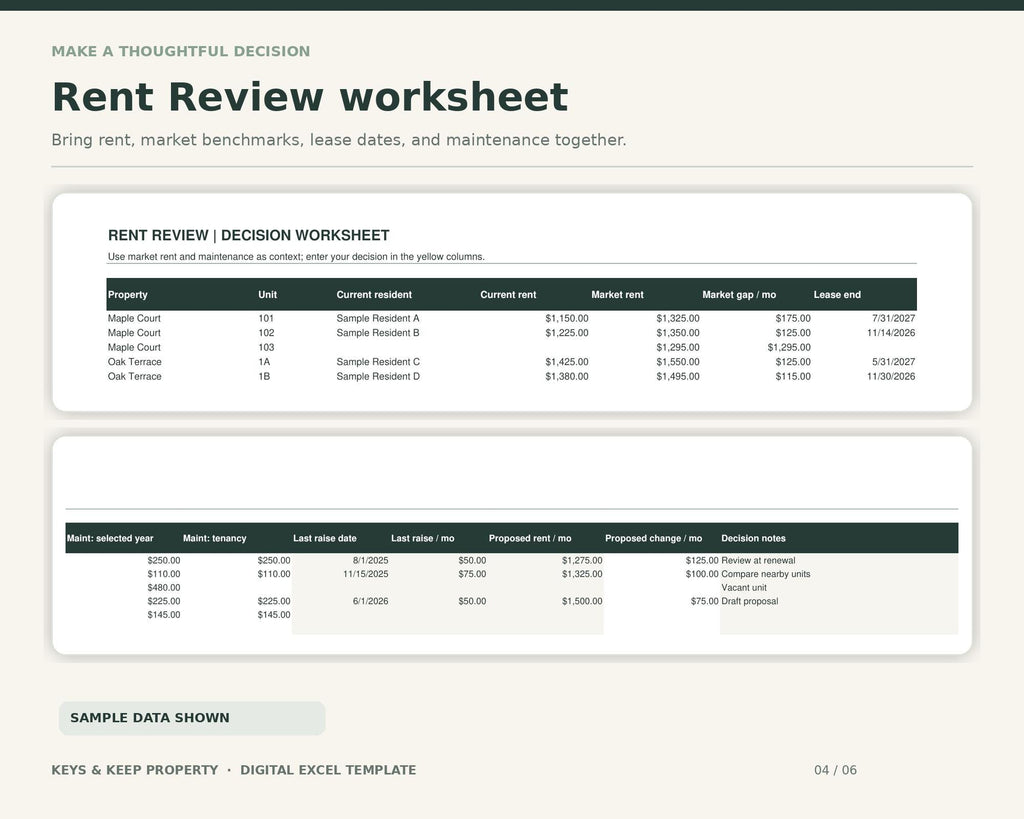
Task: Click the 'Property' column header
Action: click(x=127, y=295)
